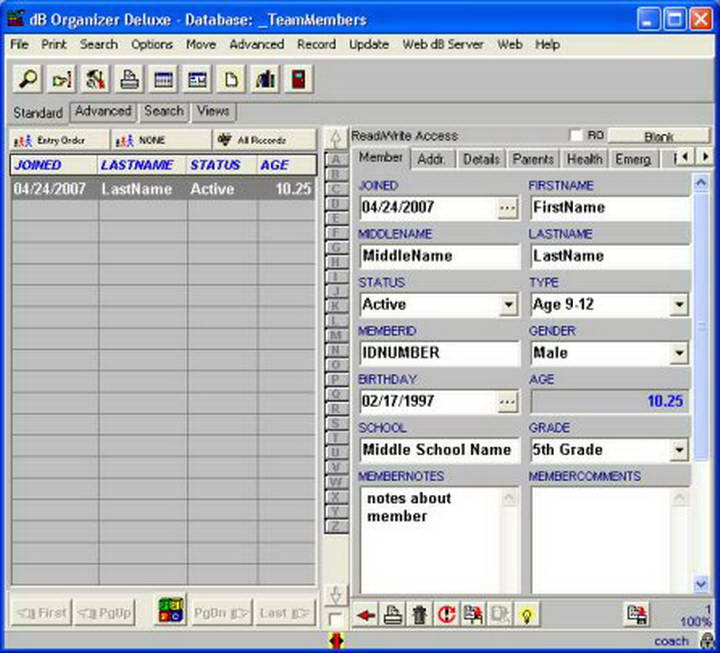This screenshot has height=653, width=720.
Task: Jump to letter M in alphabet index
Action: 336,335
